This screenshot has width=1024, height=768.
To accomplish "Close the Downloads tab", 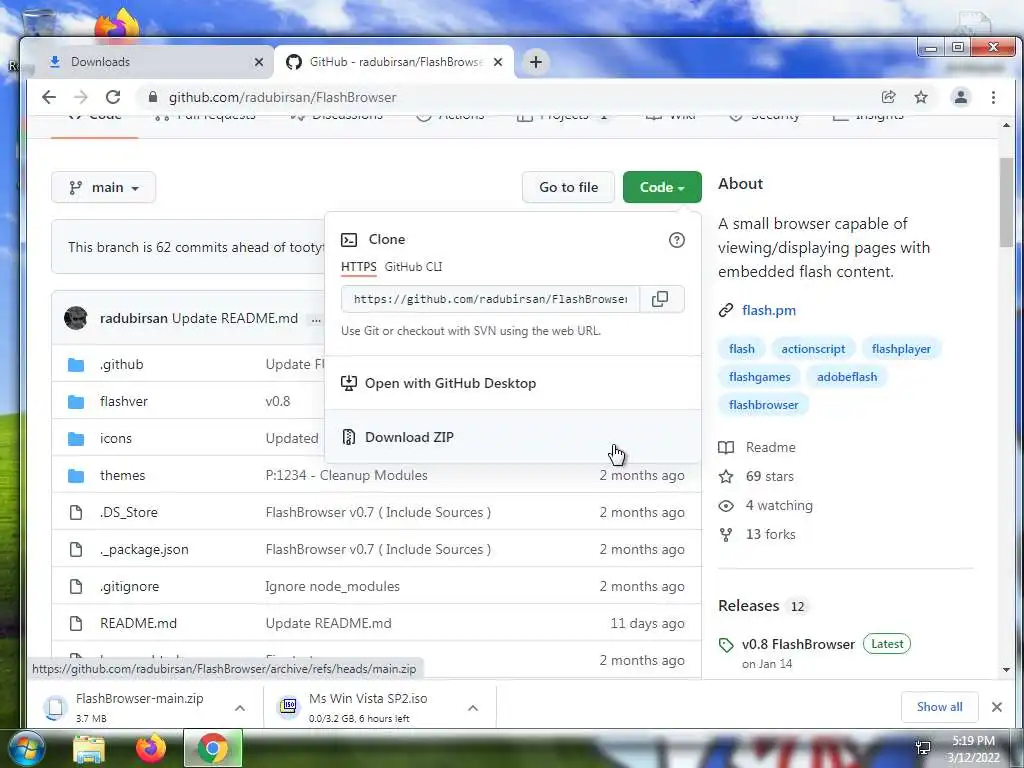I will [x=259, y=62].
